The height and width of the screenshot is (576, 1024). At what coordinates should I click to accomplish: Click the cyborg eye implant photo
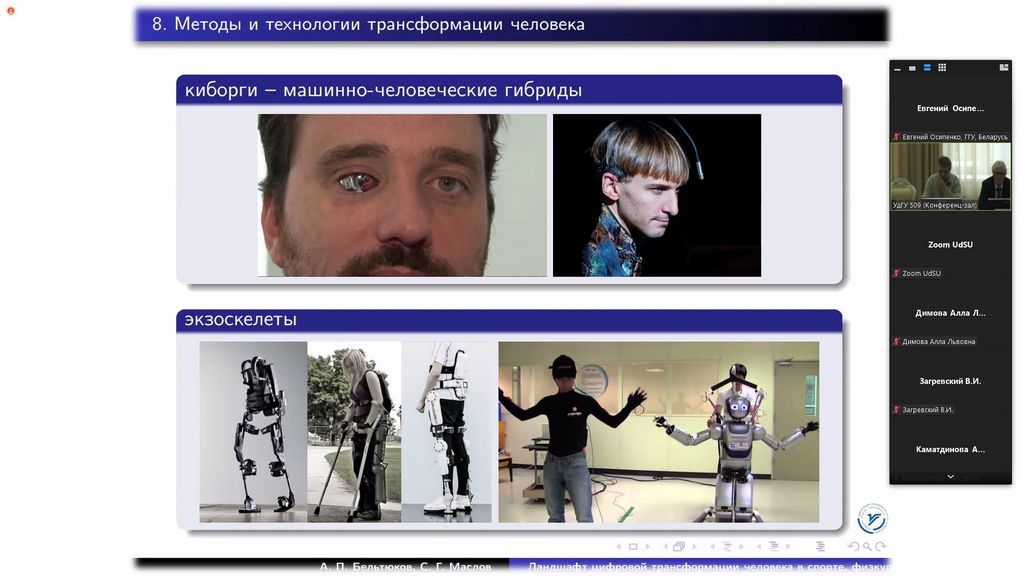[402, 195]
